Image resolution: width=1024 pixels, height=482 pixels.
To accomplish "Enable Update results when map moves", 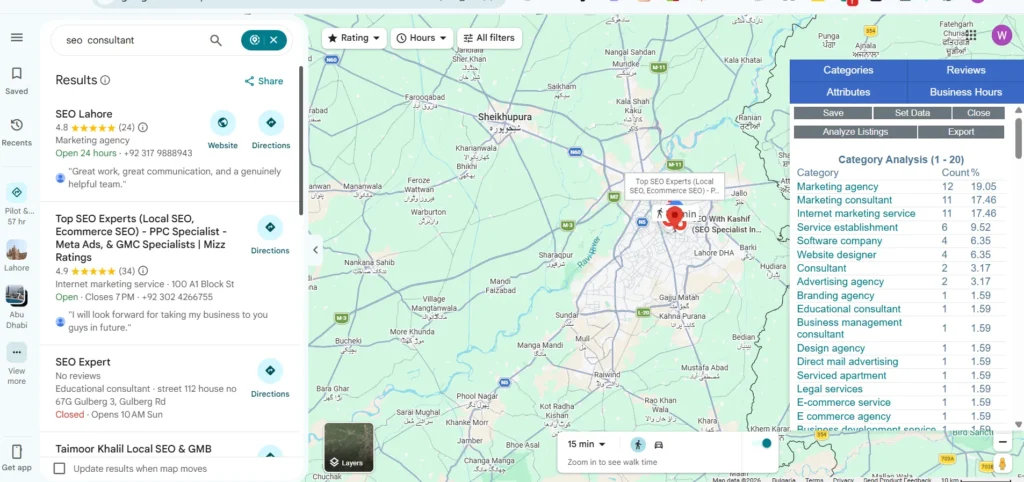I will tap(59, 468).
